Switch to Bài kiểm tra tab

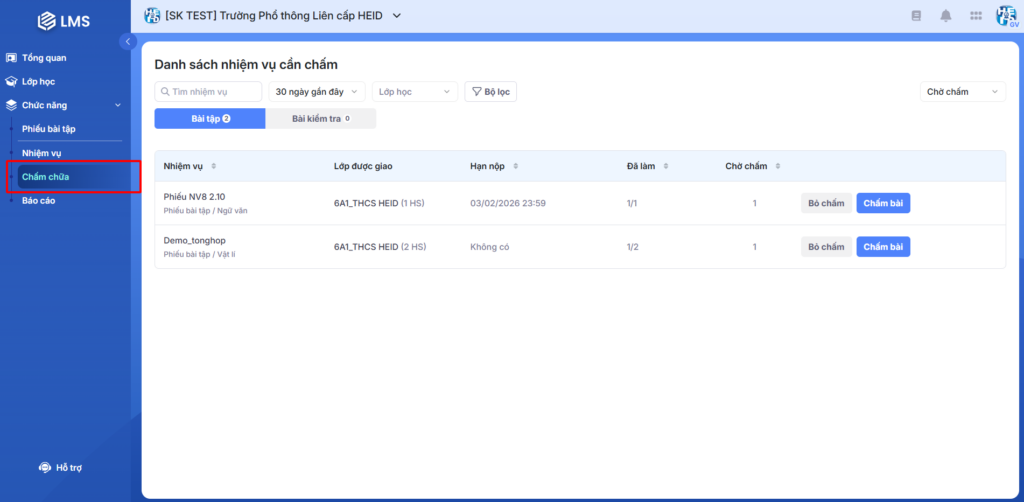320,119
